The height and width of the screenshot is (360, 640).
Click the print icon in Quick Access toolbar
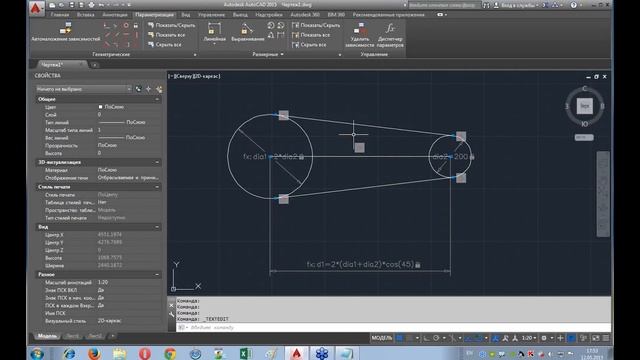(91, 5)
